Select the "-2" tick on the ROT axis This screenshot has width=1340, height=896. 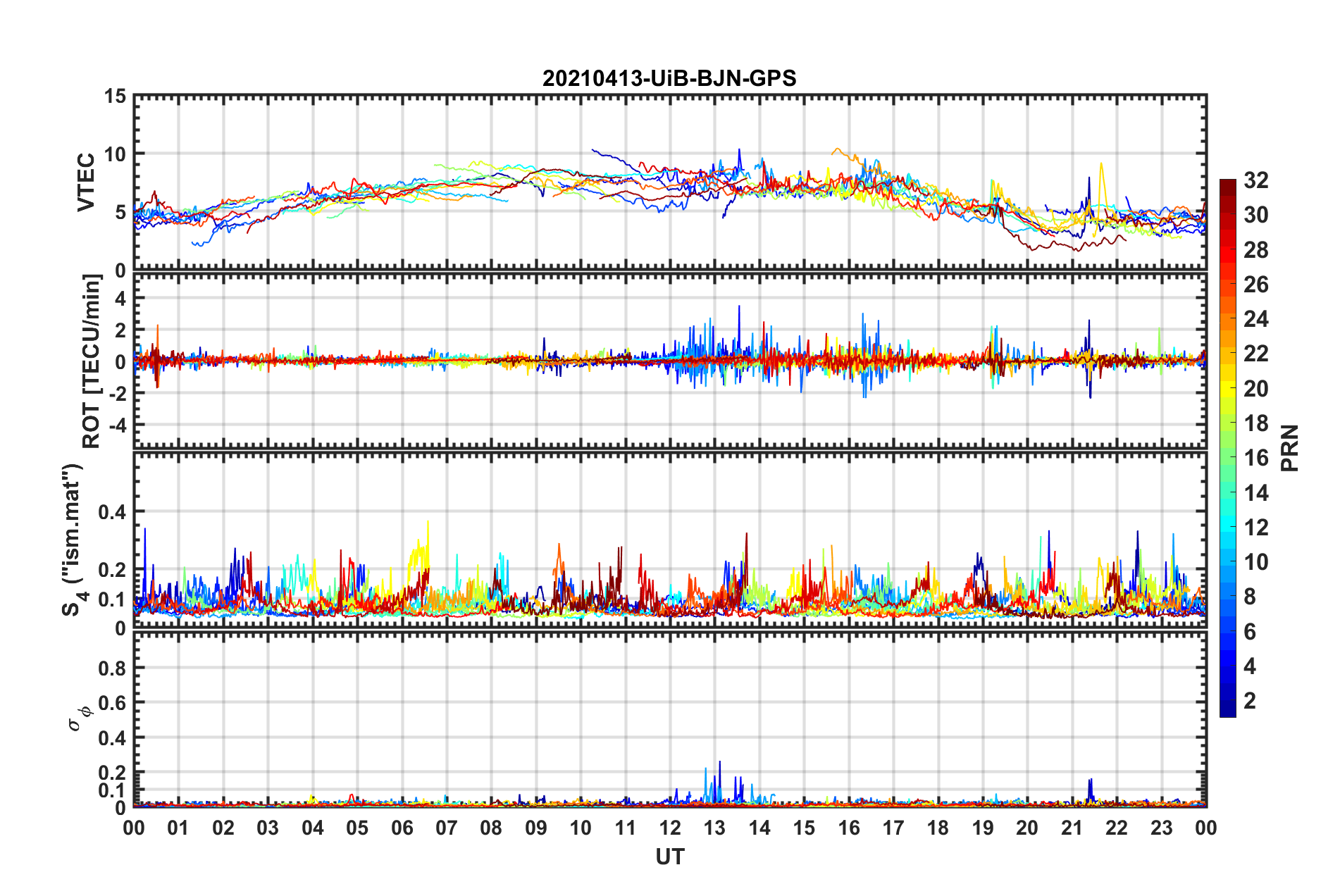coord(118,393)
